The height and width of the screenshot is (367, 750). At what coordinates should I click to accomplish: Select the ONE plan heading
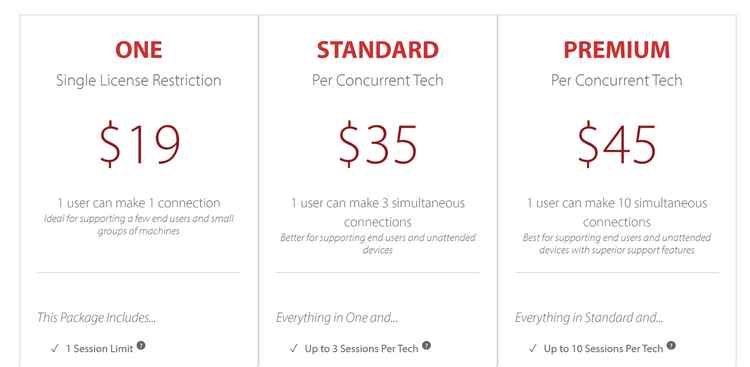139,50
